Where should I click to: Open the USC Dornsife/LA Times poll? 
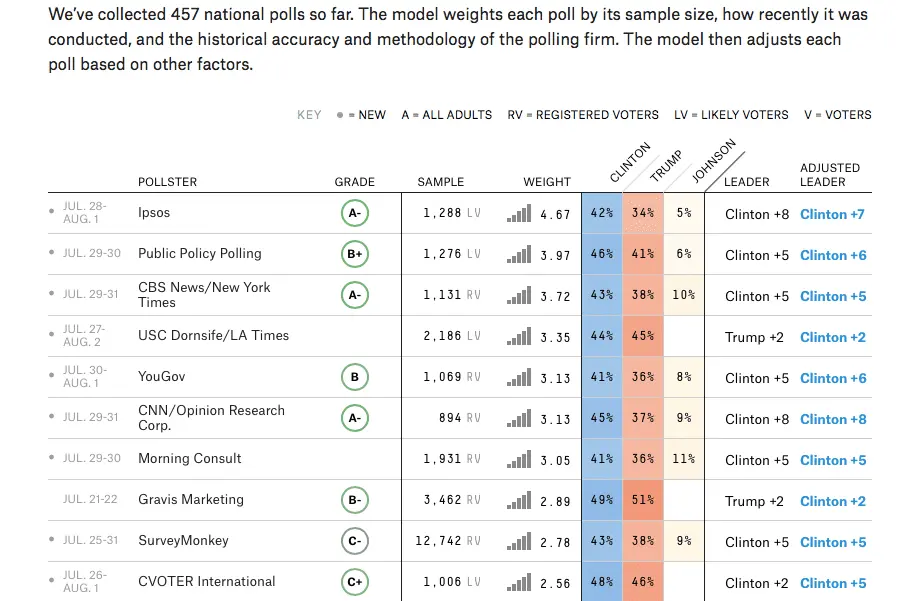click(213, 337)
